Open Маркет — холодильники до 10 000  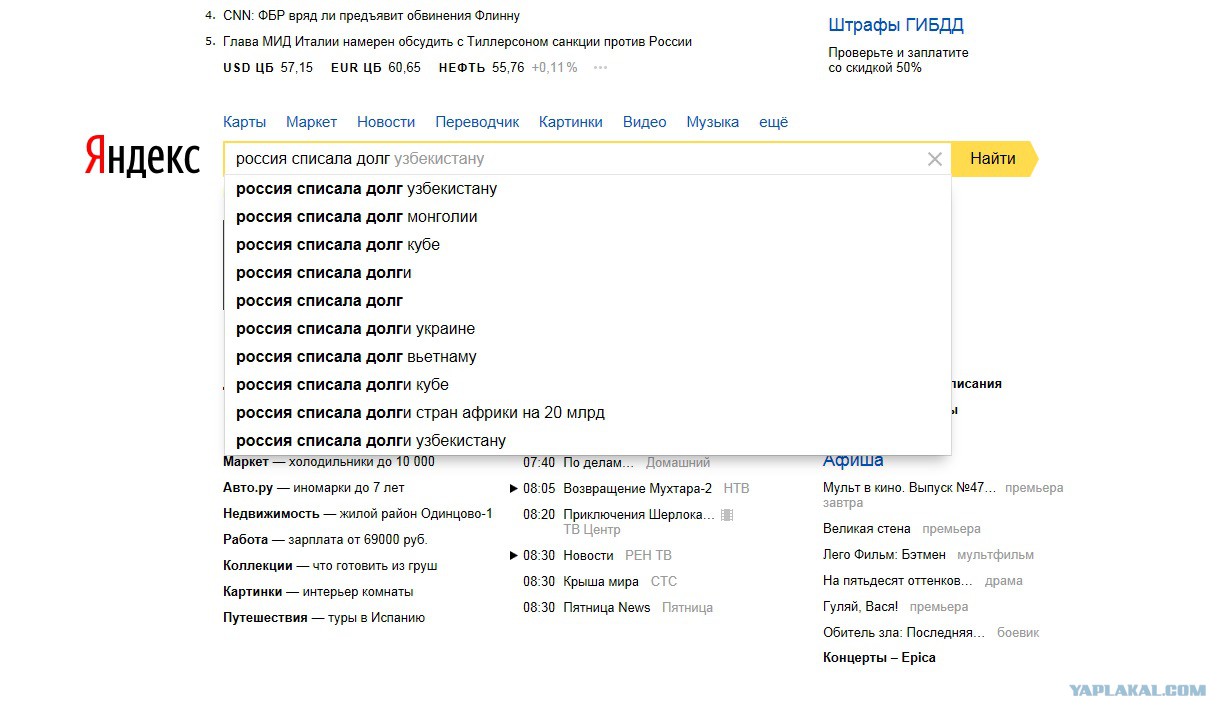[329, 462]
